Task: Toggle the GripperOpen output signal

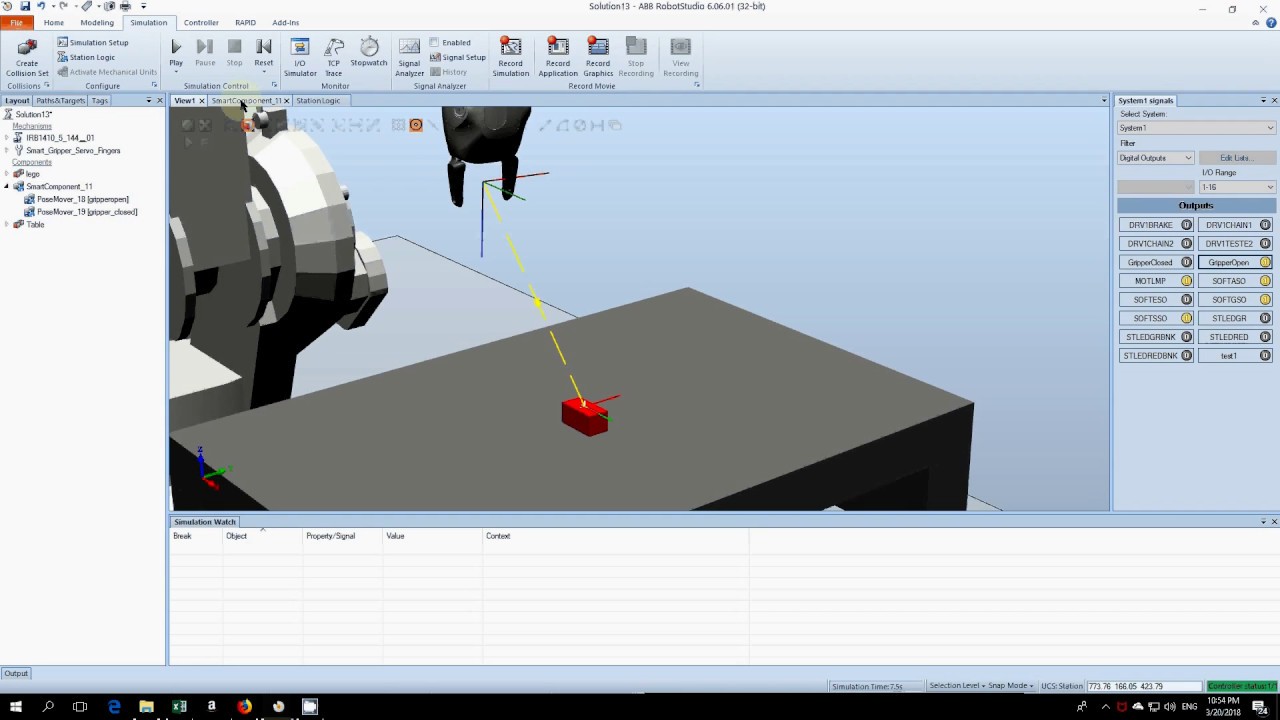Action: coord(1235,262)
